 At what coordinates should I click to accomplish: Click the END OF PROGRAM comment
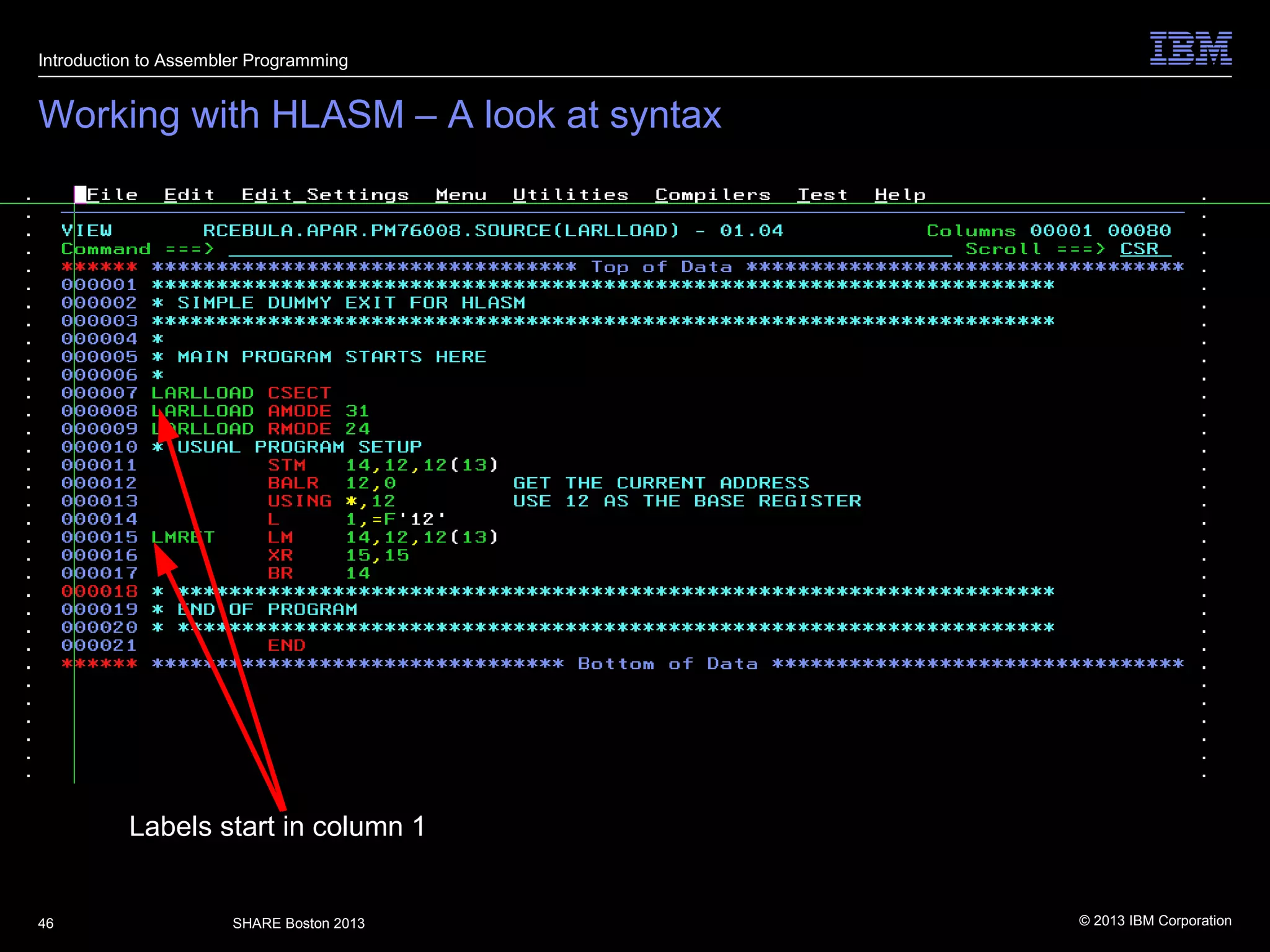pos(267,609)
